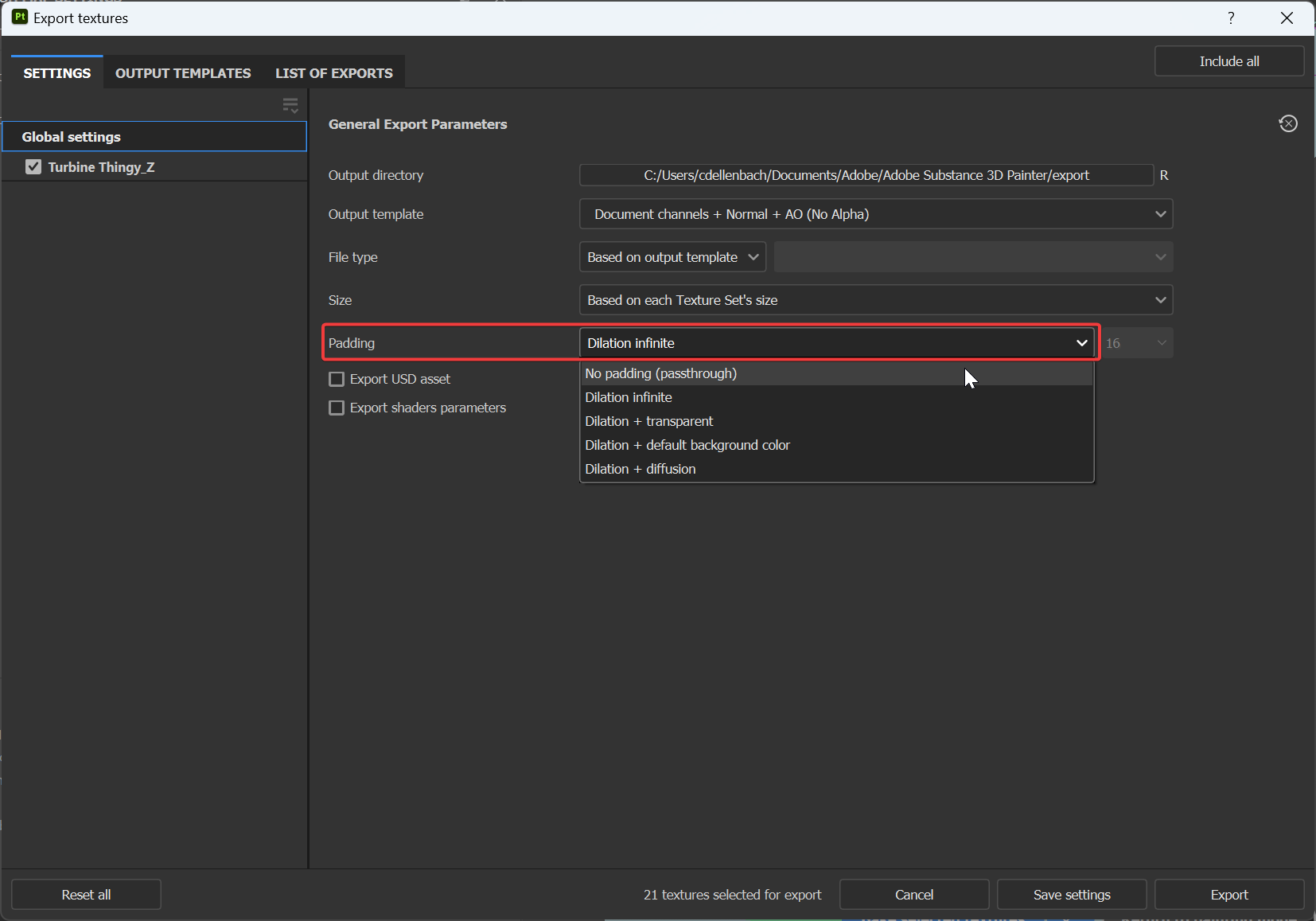Click the Substance Painter logo icon

pos(19,17)
